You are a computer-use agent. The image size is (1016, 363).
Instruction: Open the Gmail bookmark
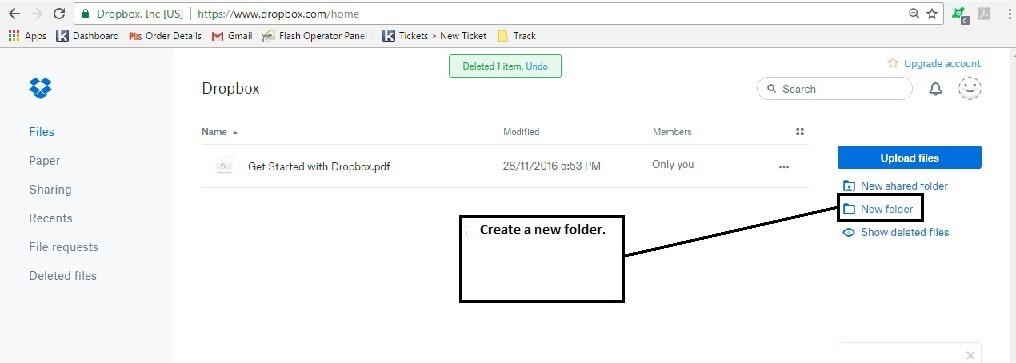coord(232,36)
